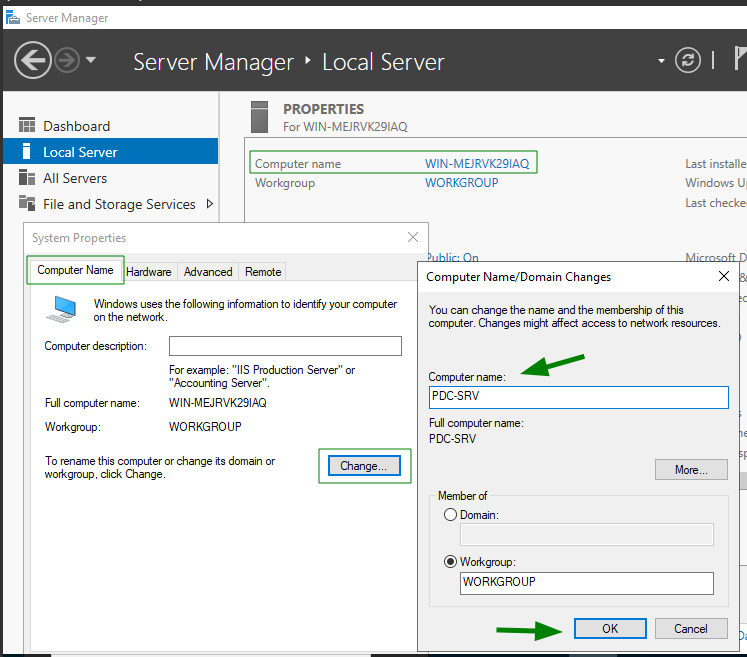747x657 pixels.
Task: Click the Local Server icon in sidebar
Action: click(27, 151)
